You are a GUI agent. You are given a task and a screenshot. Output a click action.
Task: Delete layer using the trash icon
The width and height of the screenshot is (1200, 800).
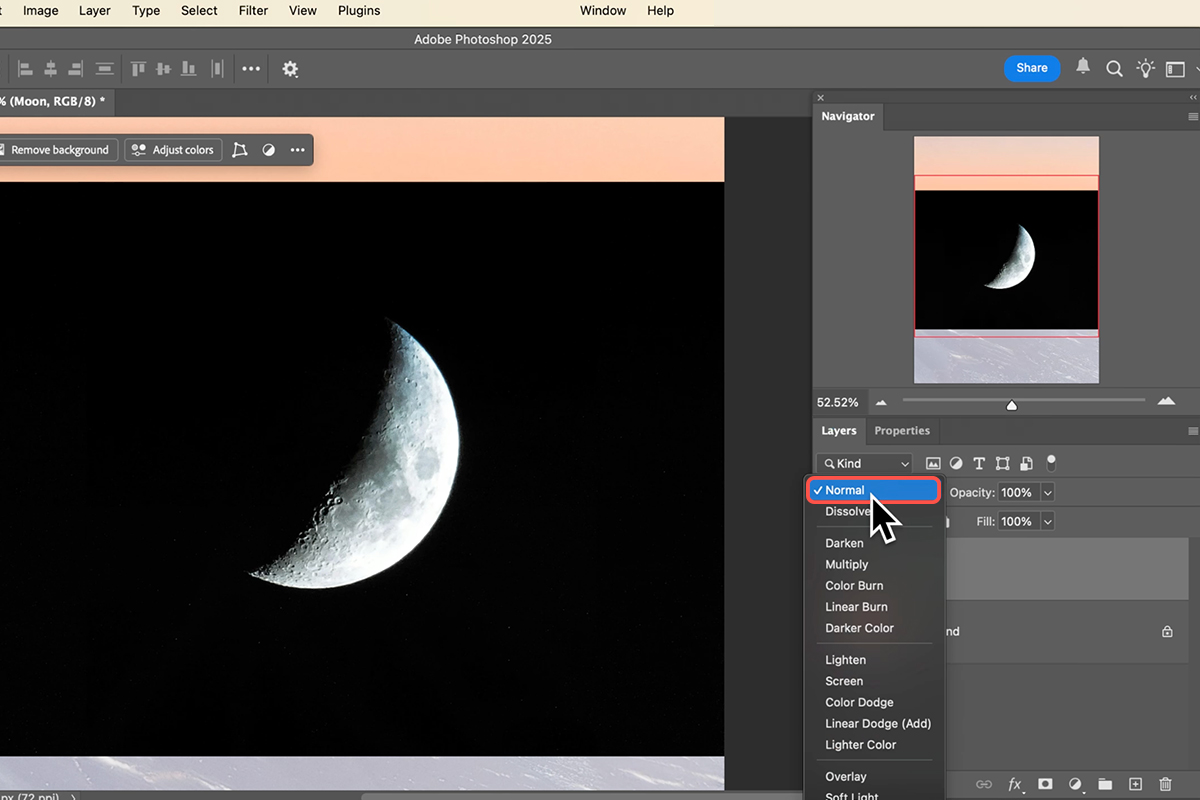pos(1165,785)
